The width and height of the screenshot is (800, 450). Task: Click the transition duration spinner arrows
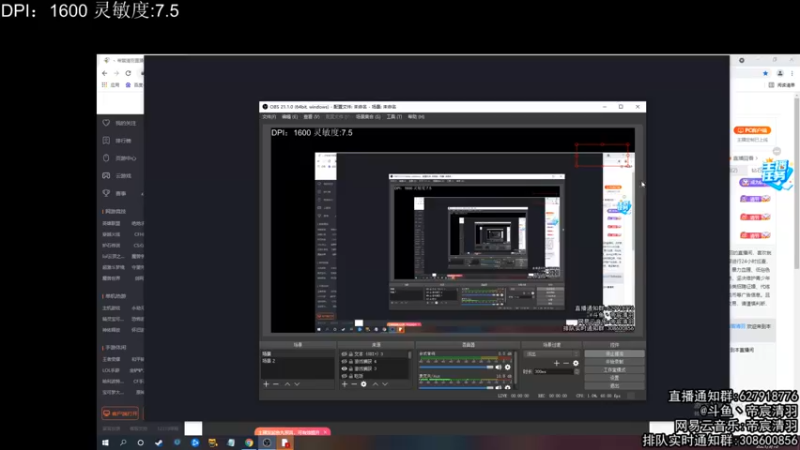(577, 372)
